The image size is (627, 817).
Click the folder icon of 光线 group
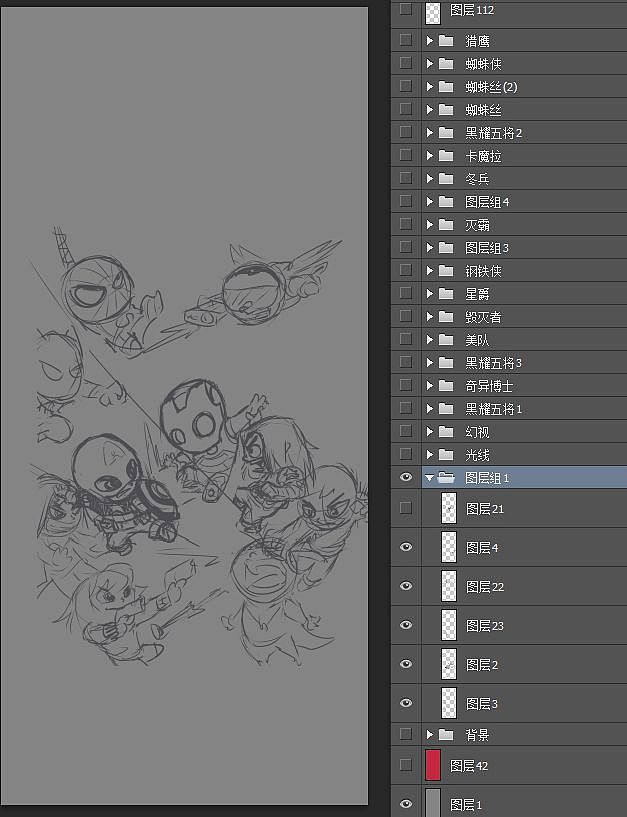click(446, 454)
